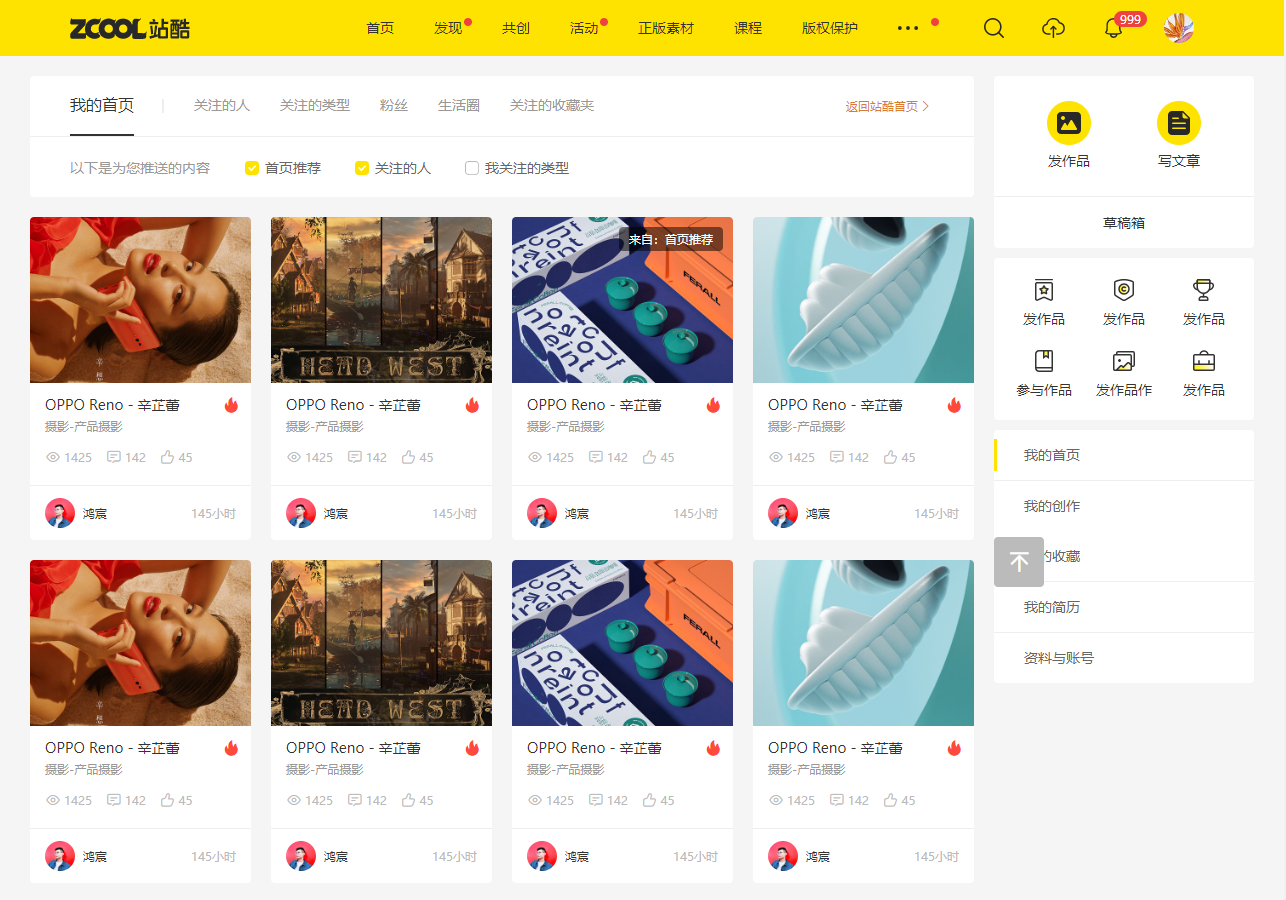Click the trophy icon in the shortcuts panel
This screenshot has width=1286, height=900.
point(1204,290)
